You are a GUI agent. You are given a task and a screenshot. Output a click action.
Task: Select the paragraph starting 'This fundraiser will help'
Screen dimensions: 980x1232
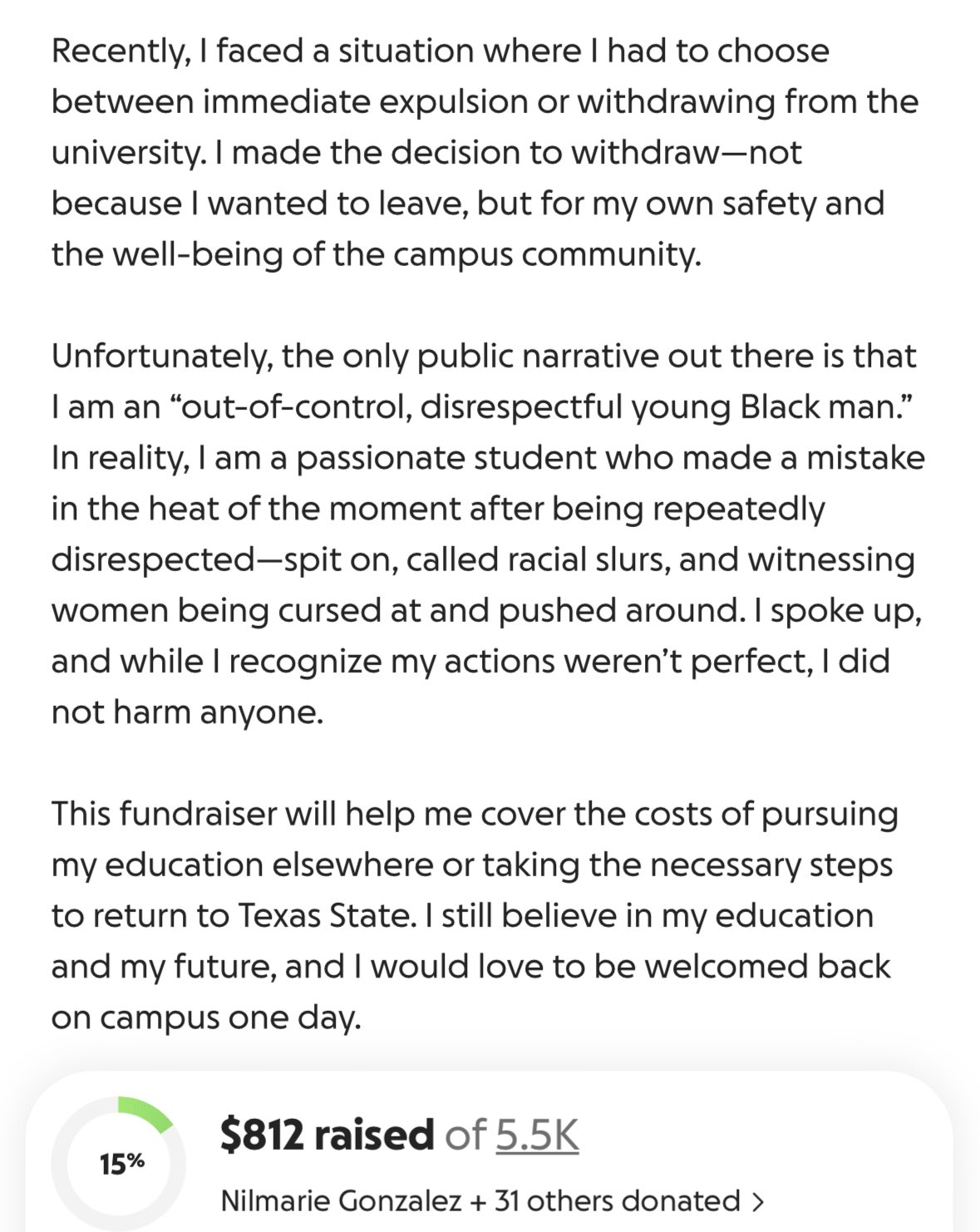[x=475, y=915]
